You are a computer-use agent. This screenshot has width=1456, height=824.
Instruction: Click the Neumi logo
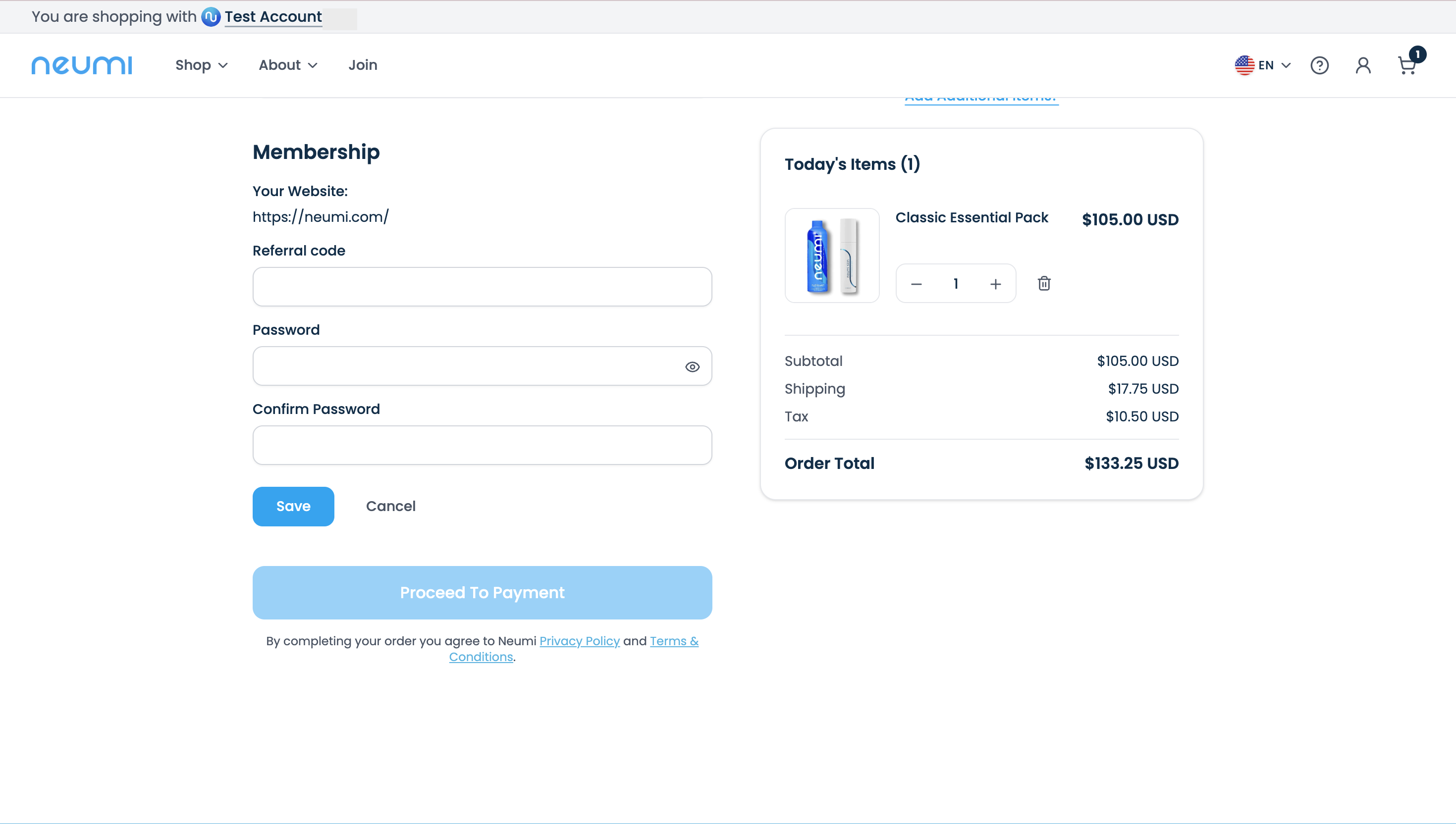tap(82, 65)
